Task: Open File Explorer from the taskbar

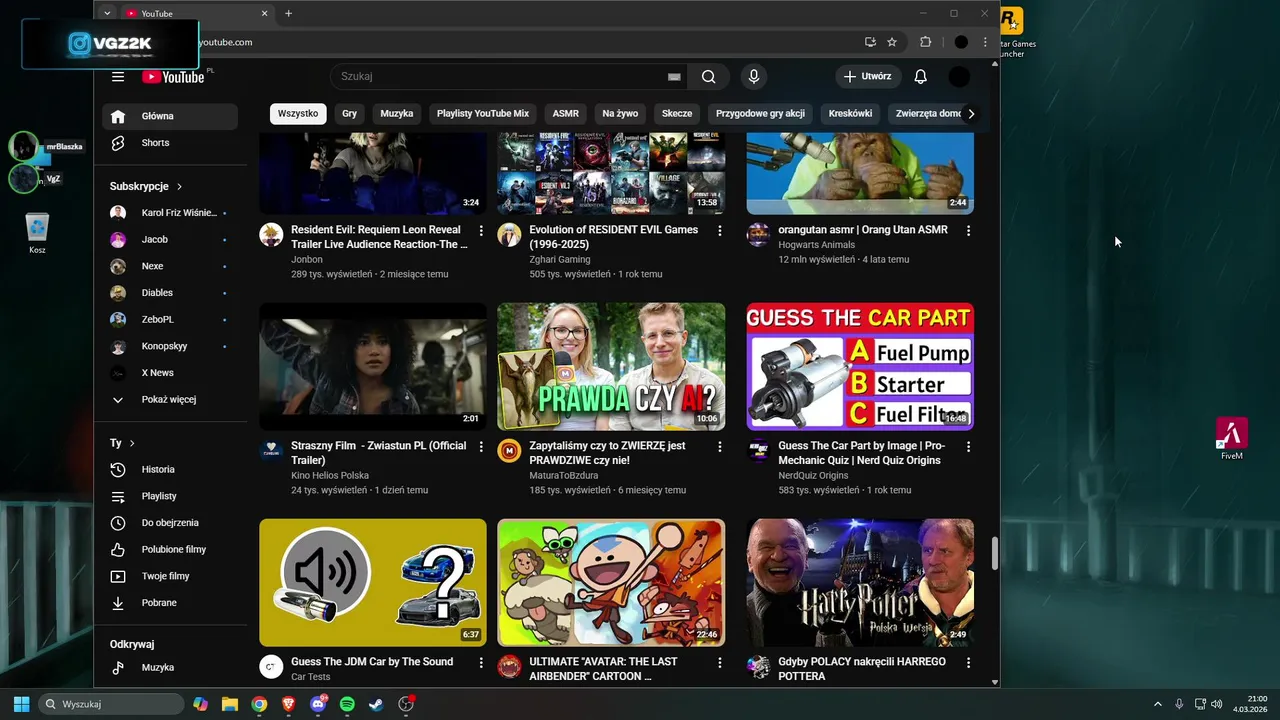Action: (230, 704)
